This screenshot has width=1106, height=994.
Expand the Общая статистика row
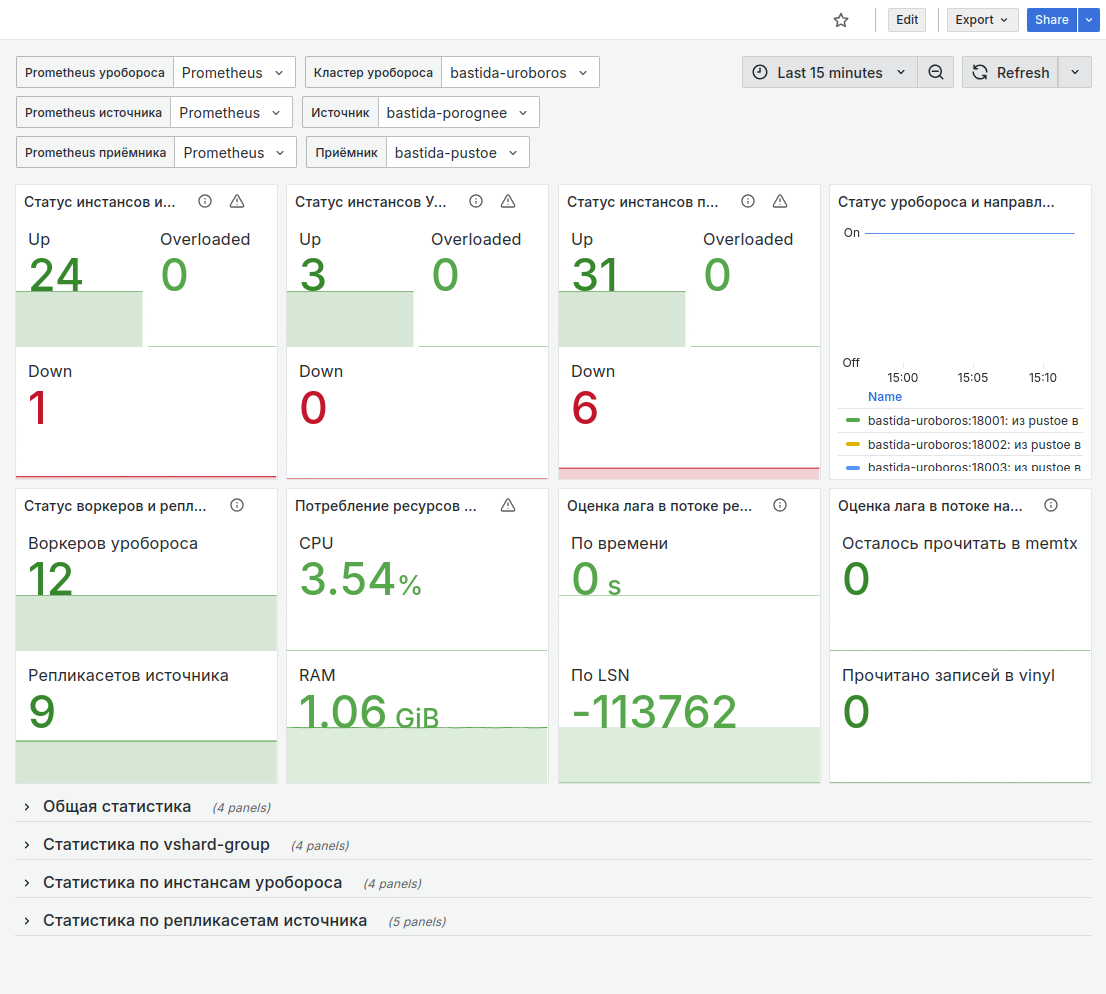pyautogui.click(x=117, y=806)
